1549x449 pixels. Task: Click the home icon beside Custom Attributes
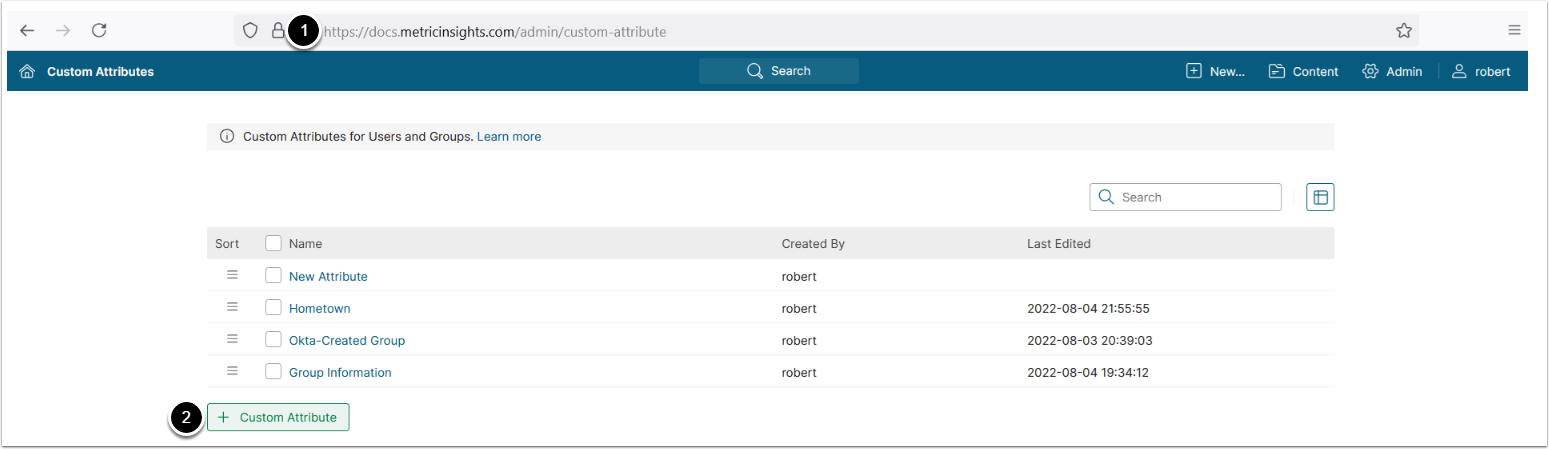(x=27, y=72)
